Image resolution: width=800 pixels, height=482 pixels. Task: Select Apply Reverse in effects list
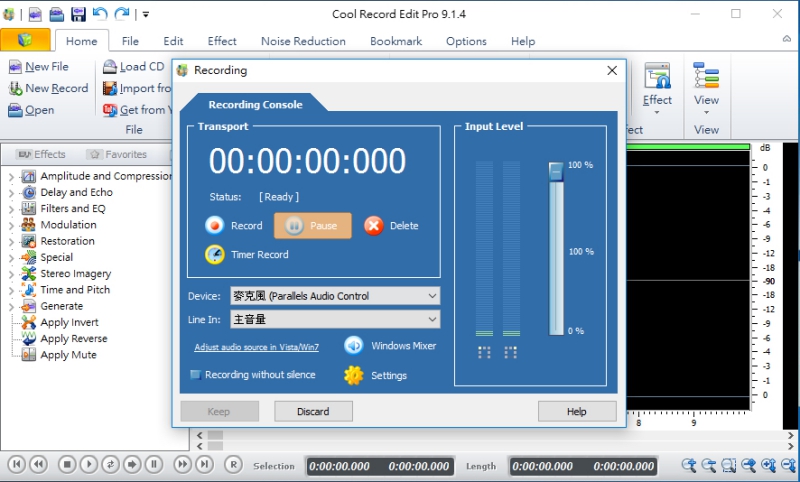[73, 339]
